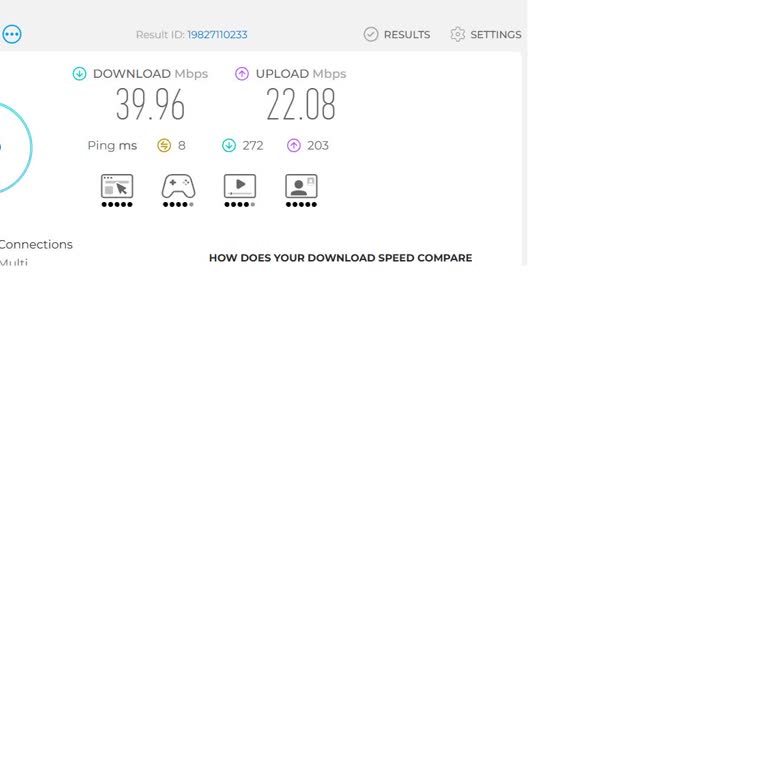768x768 pixels.
Task: Click the idle ping yellow icon
Action: pos(164,145)
